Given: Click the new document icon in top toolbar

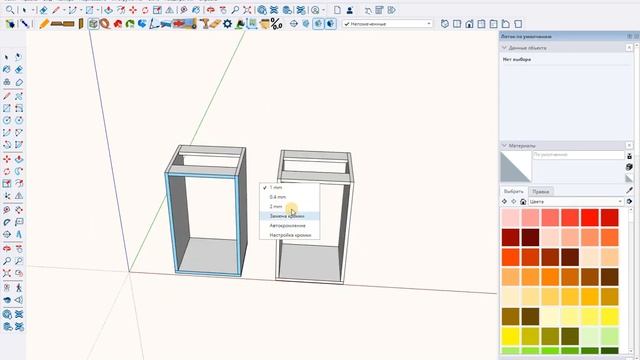Looking at the screenshot, I should tap(337, 10).
